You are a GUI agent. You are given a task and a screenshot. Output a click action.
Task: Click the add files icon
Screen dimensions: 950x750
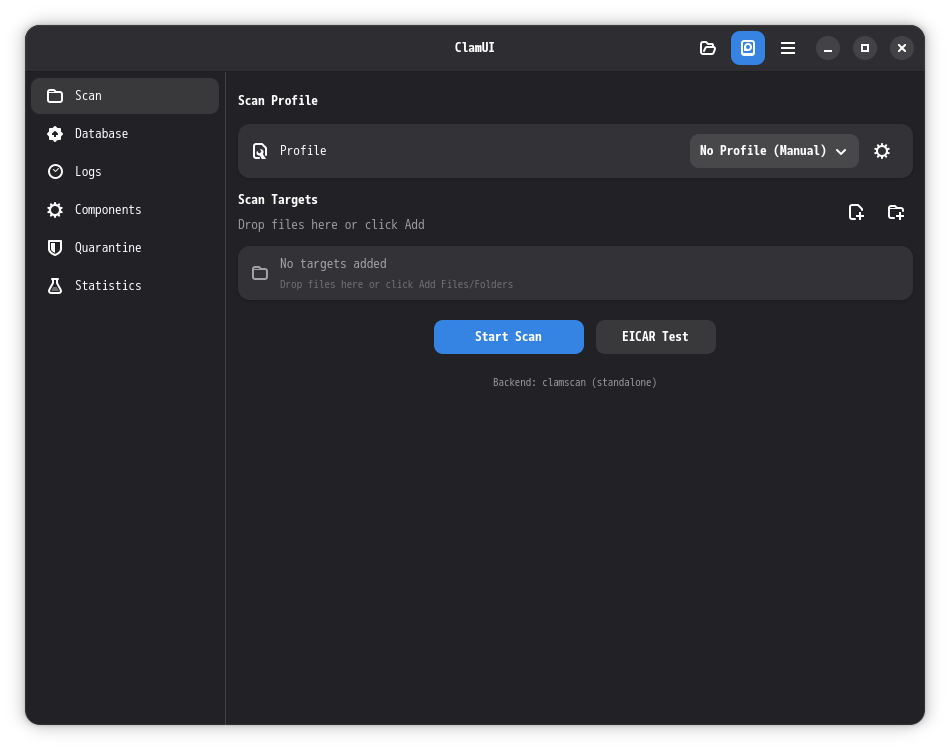point(856,212)
